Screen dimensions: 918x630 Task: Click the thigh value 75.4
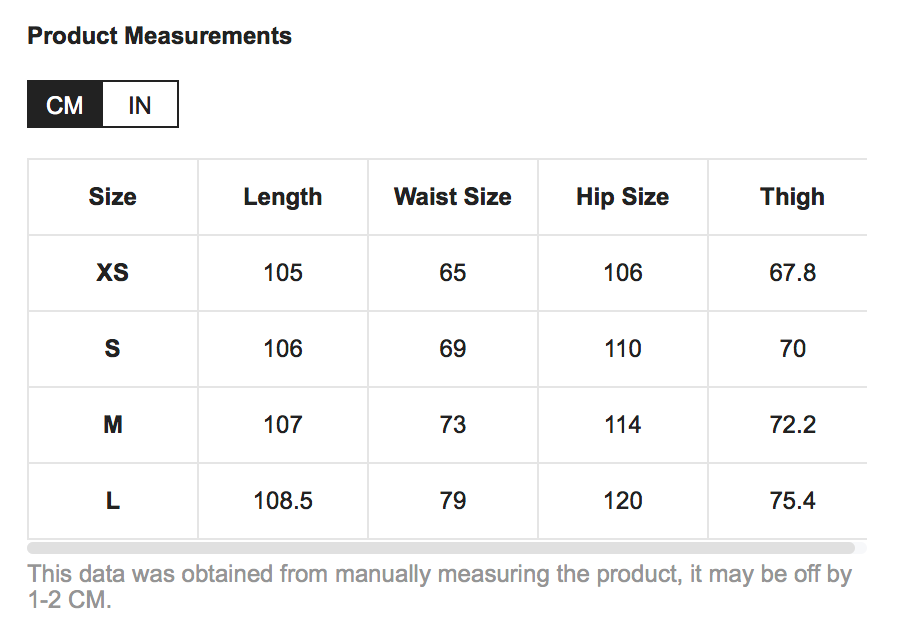click(x=792, y=501)
